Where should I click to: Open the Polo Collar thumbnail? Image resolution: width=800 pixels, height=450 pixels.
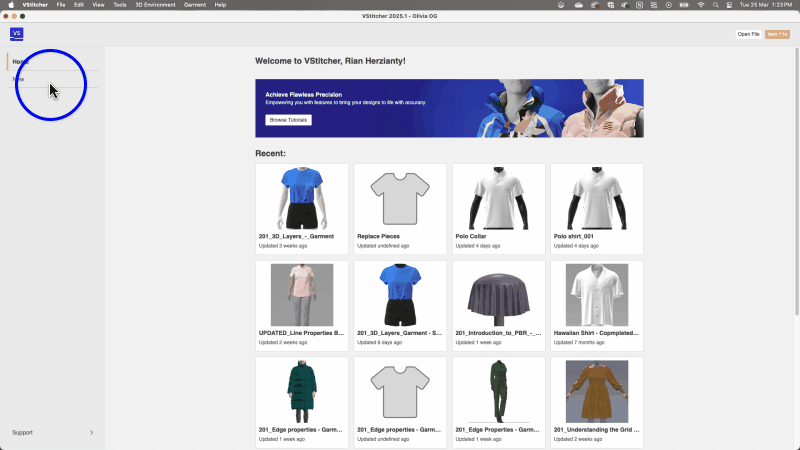tap(498, 198)
